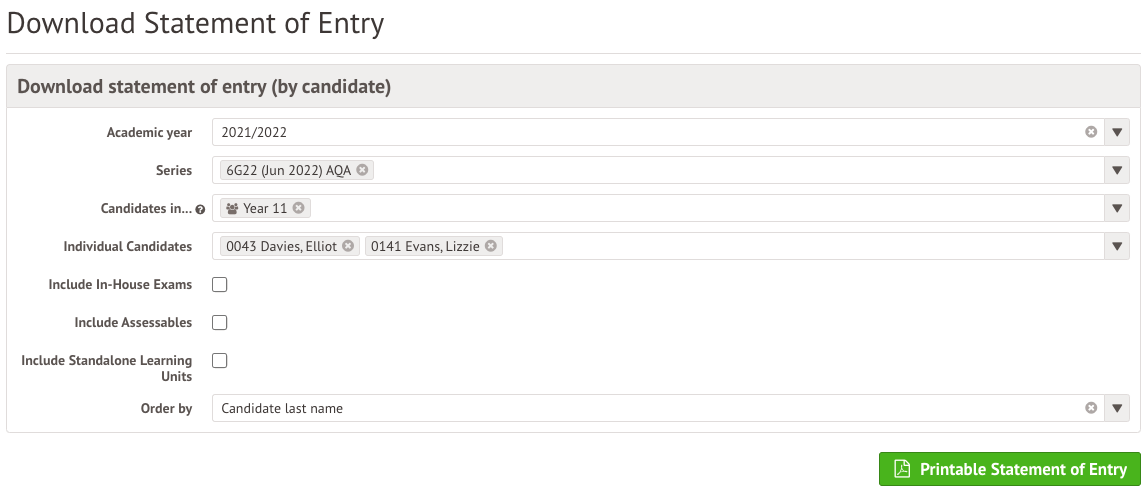
Task: Check Include Standalone Learning Units
Action: pos(220,361)
